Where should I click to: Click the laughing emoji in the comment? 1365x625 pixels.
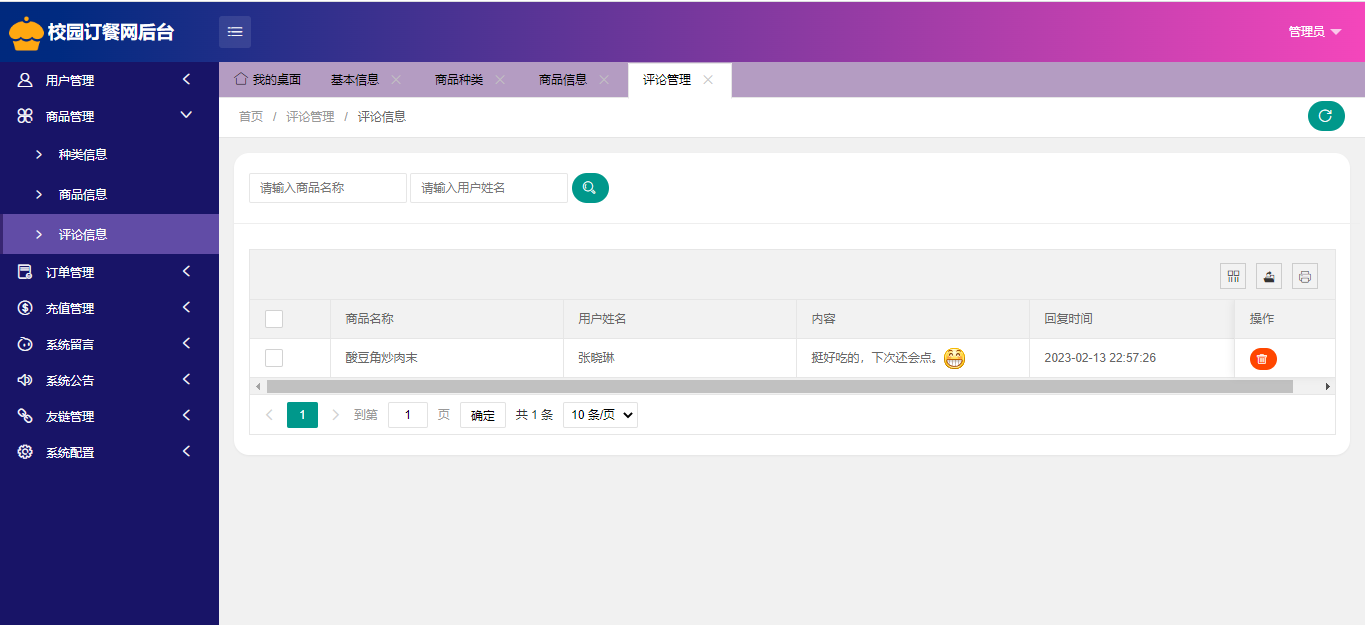954,358
